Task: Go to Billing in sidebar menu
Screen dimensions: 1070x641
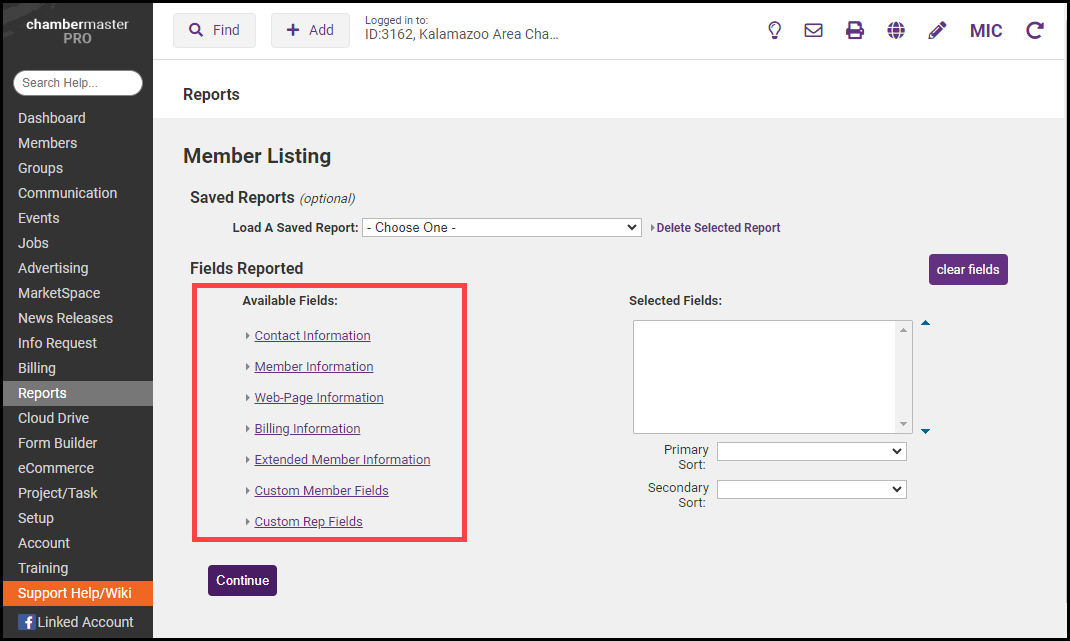Action: point(37,368)
